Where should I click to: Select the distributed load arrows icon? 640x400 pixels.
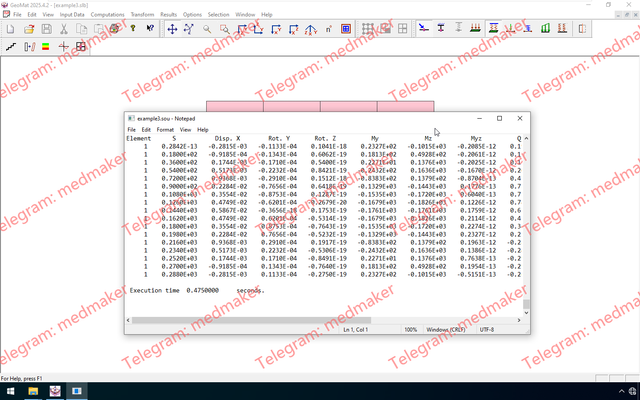click(475, 29)
